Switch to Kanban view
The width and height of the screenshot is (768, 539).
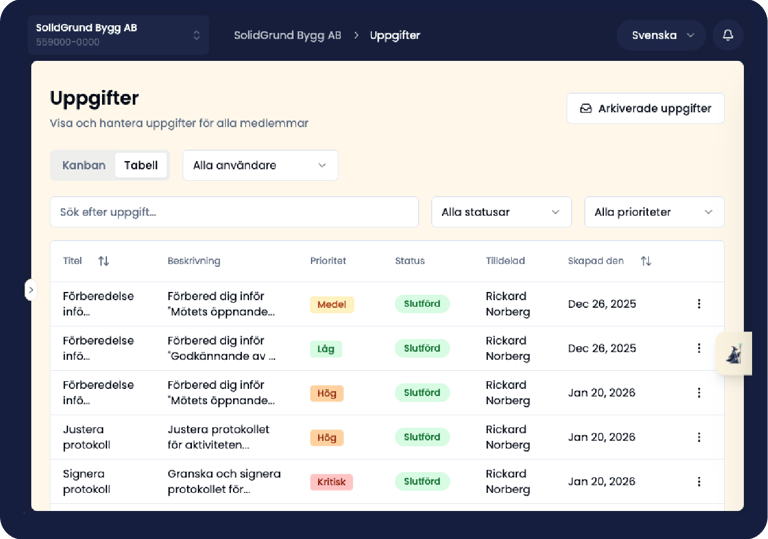click(x=84, y=165)
